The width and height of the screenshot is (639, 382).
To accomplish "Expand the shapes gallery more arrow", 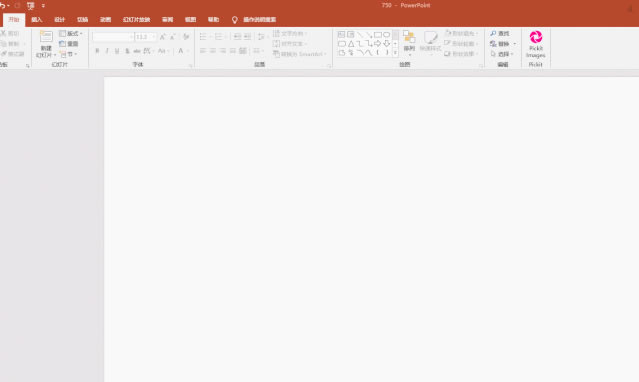I will (395, 53).
